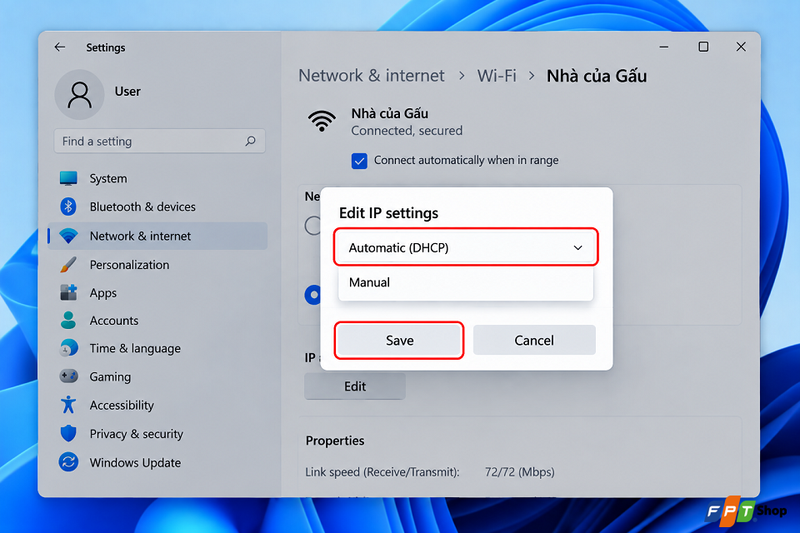The height and width of the screenshot is (533, 800).
Task: Click the dropdown chevron arrow
Action: coord(578,248)
